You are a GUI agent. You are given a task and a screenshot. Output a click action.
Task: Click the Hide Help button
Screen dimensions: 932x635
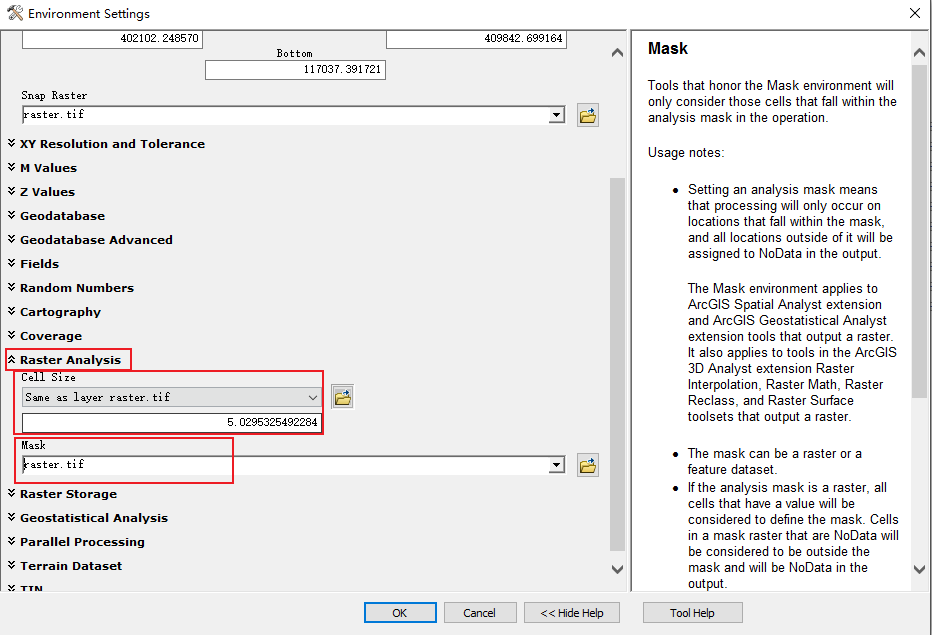point(572,613)
